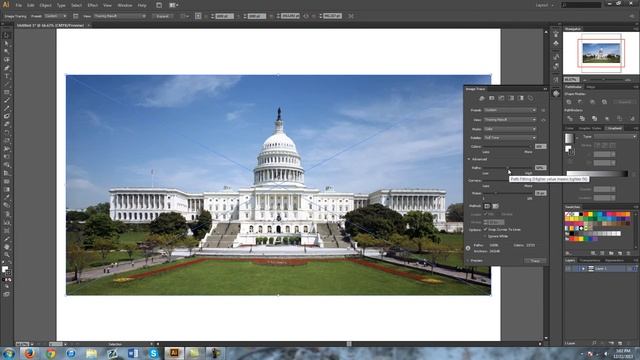The height and width of the screenshot is (360, 640).
Task: Open the View dropdown in Image Trace panel
Action: click(510, 120)
